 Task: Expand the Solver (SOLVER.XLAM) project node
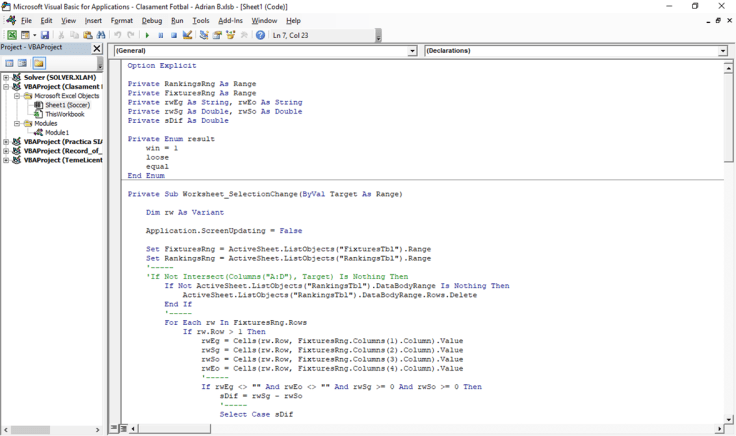pyautogui.click(x=6, y=77)
